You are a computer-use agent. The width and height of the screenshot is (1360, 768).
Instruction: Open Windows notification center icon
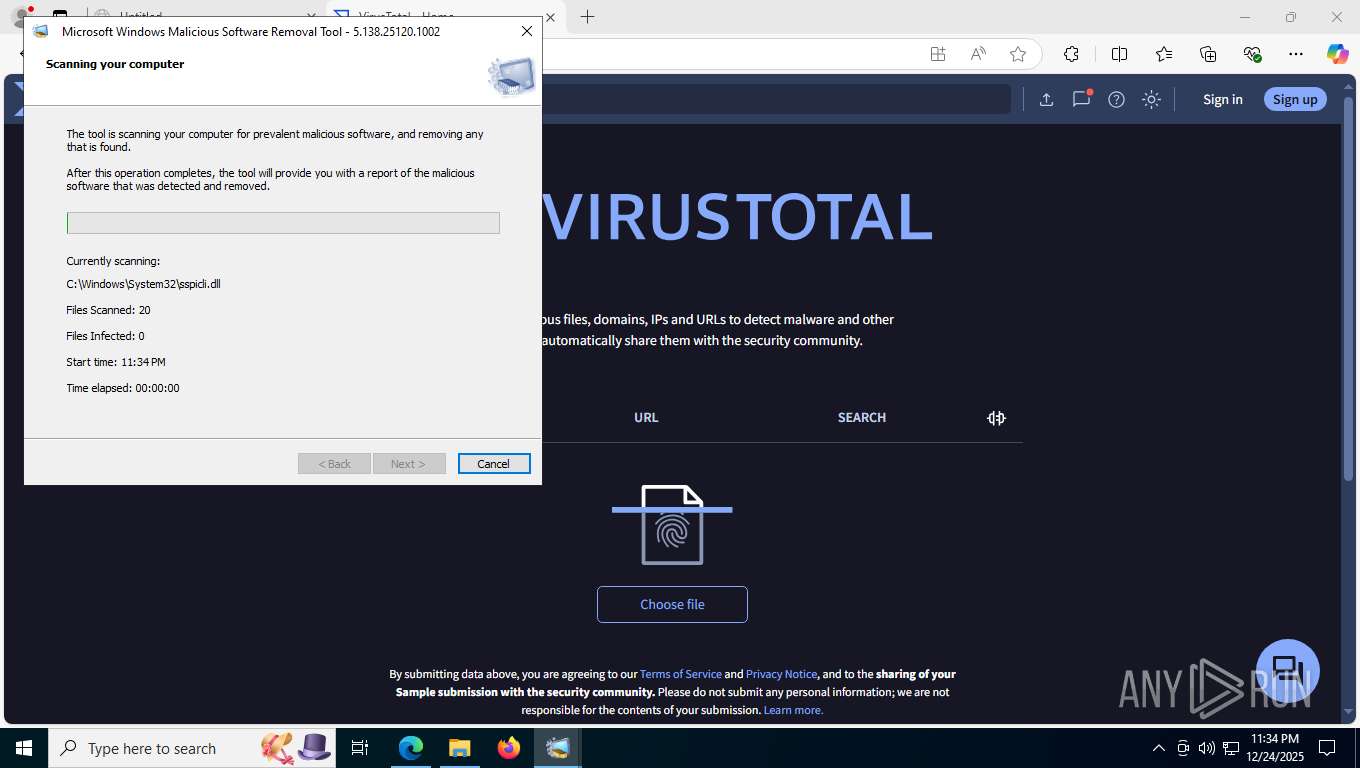(x=1327, y=748)
